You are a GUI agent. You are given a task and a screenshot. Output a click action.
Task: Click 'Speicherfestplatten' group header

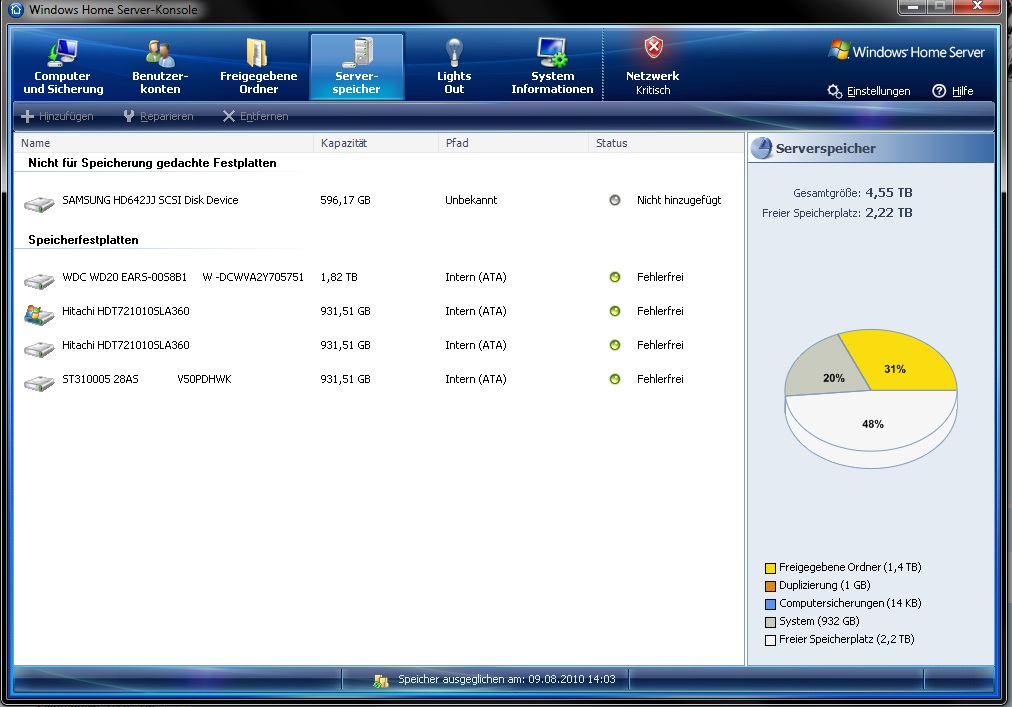(x=83, y=240)
